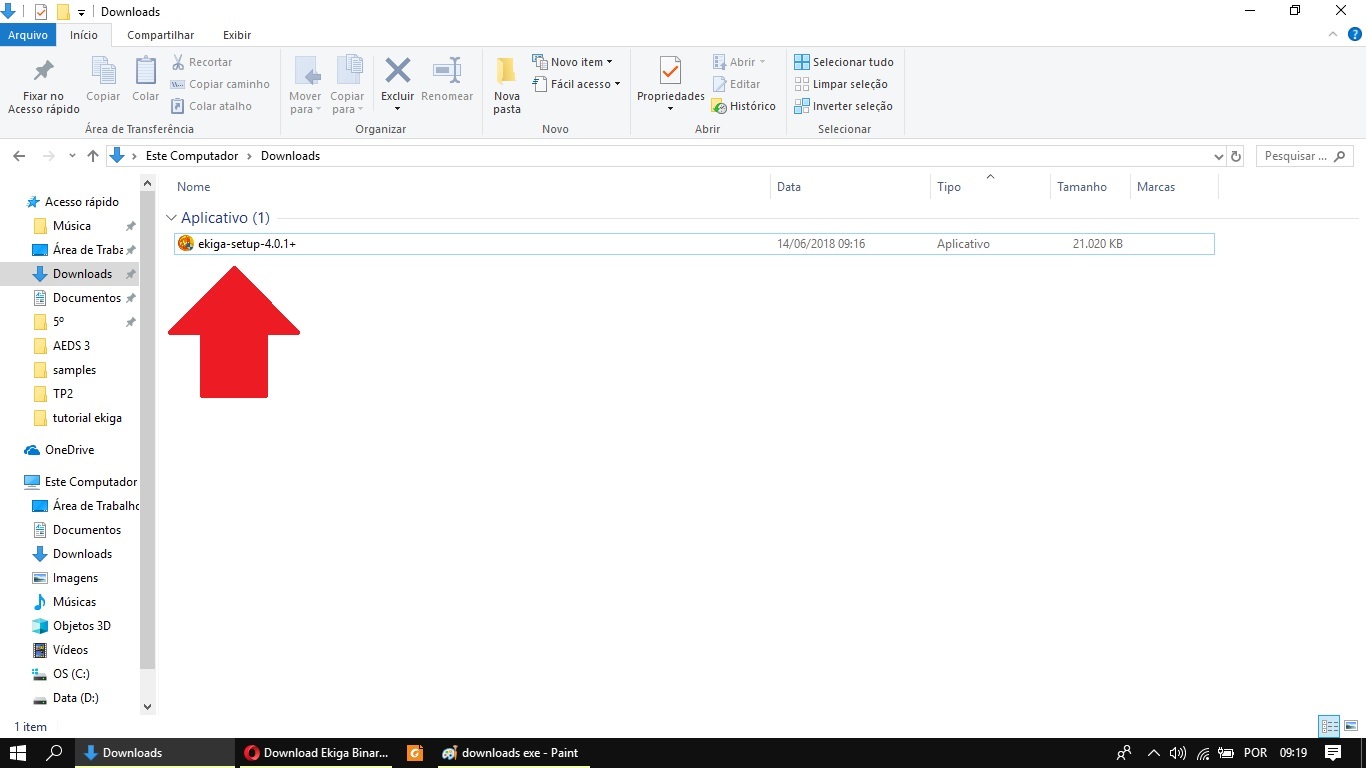
Task: Click the up-directory arrow in navigation bar
Action: pyautogui.click(x=93, y=156)
